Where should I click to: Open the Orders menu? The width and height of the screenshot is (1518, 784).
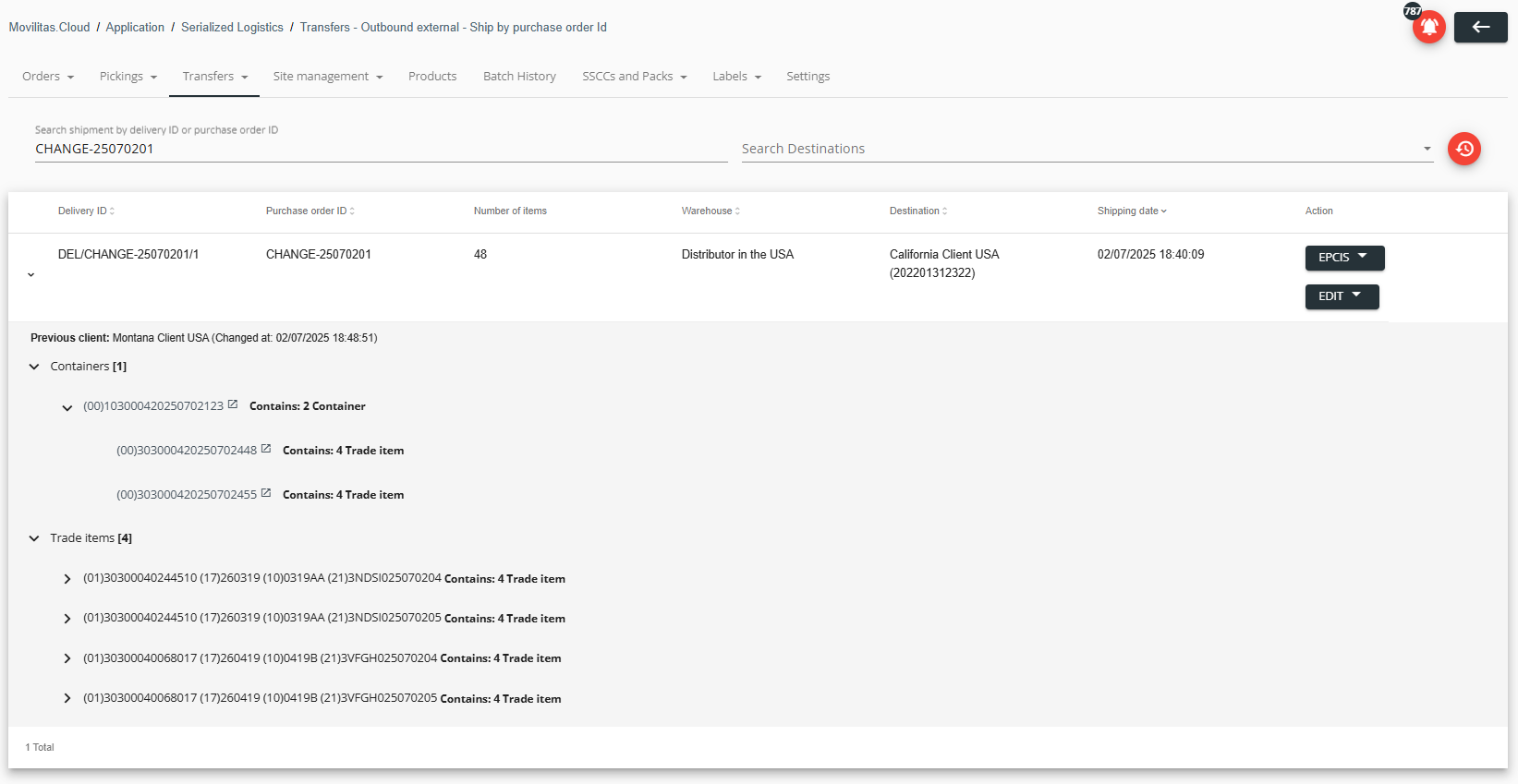point(48,77)
